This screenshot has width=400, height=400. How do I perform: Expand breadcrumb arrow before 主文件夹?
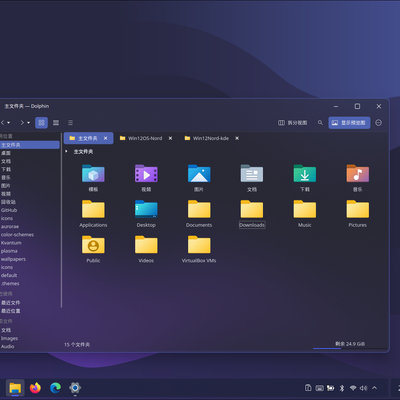click(x=66, y=151)
